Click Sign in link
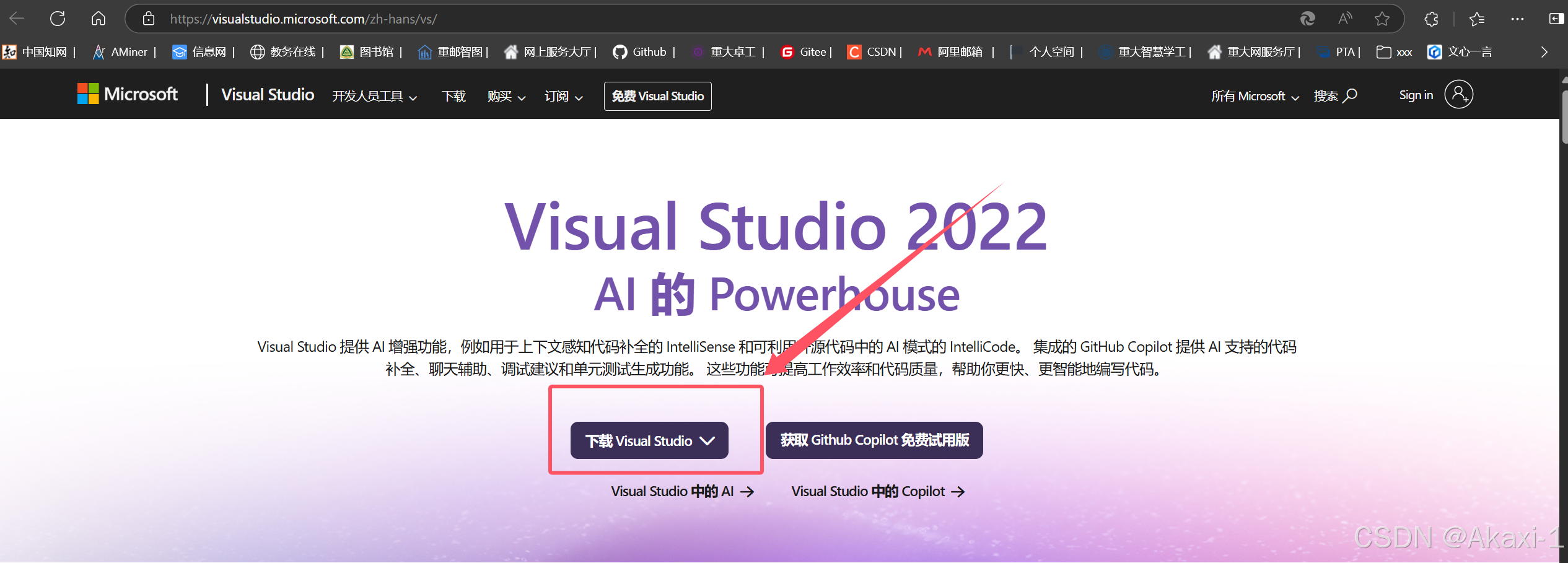This screenshot has width=1568, height=563. [1416, 95]
